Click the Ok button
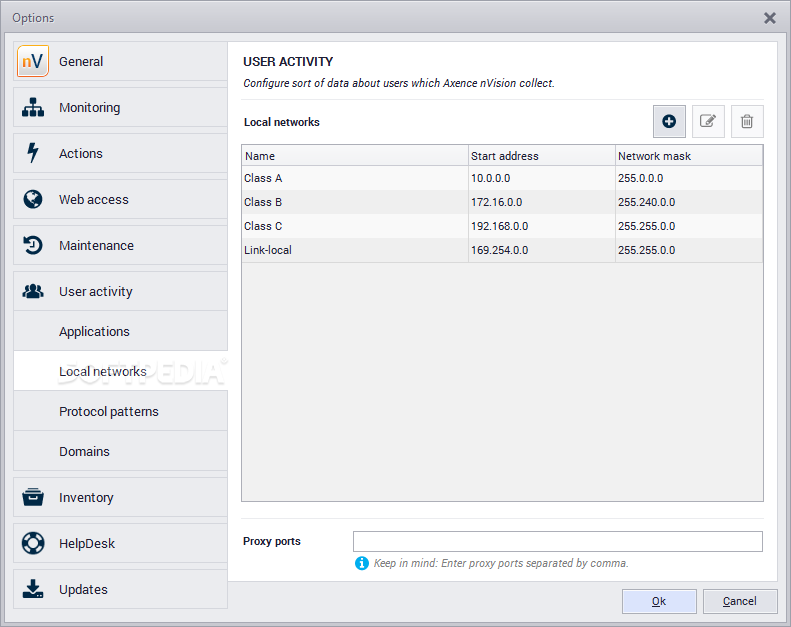Image resolution: width=791 pixels, height=627 pixels. [659, 601]
